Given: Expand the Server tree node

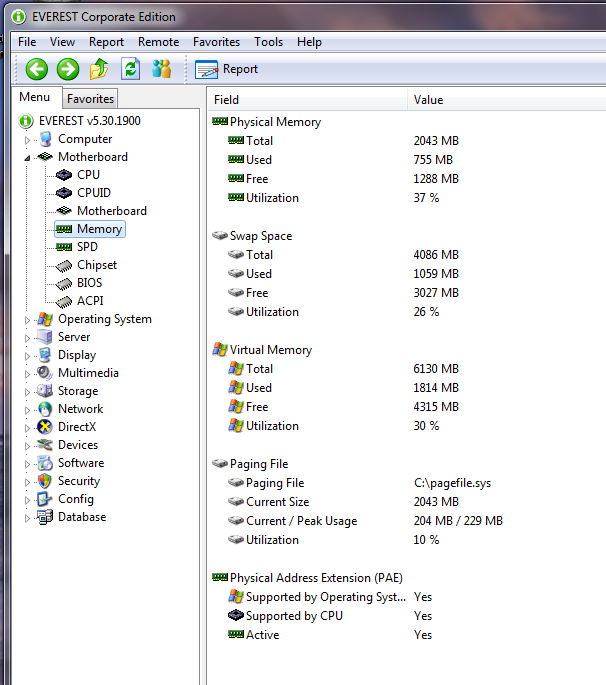Looking at the screenshot, I should pyautogui.click(x=28, y=338).
